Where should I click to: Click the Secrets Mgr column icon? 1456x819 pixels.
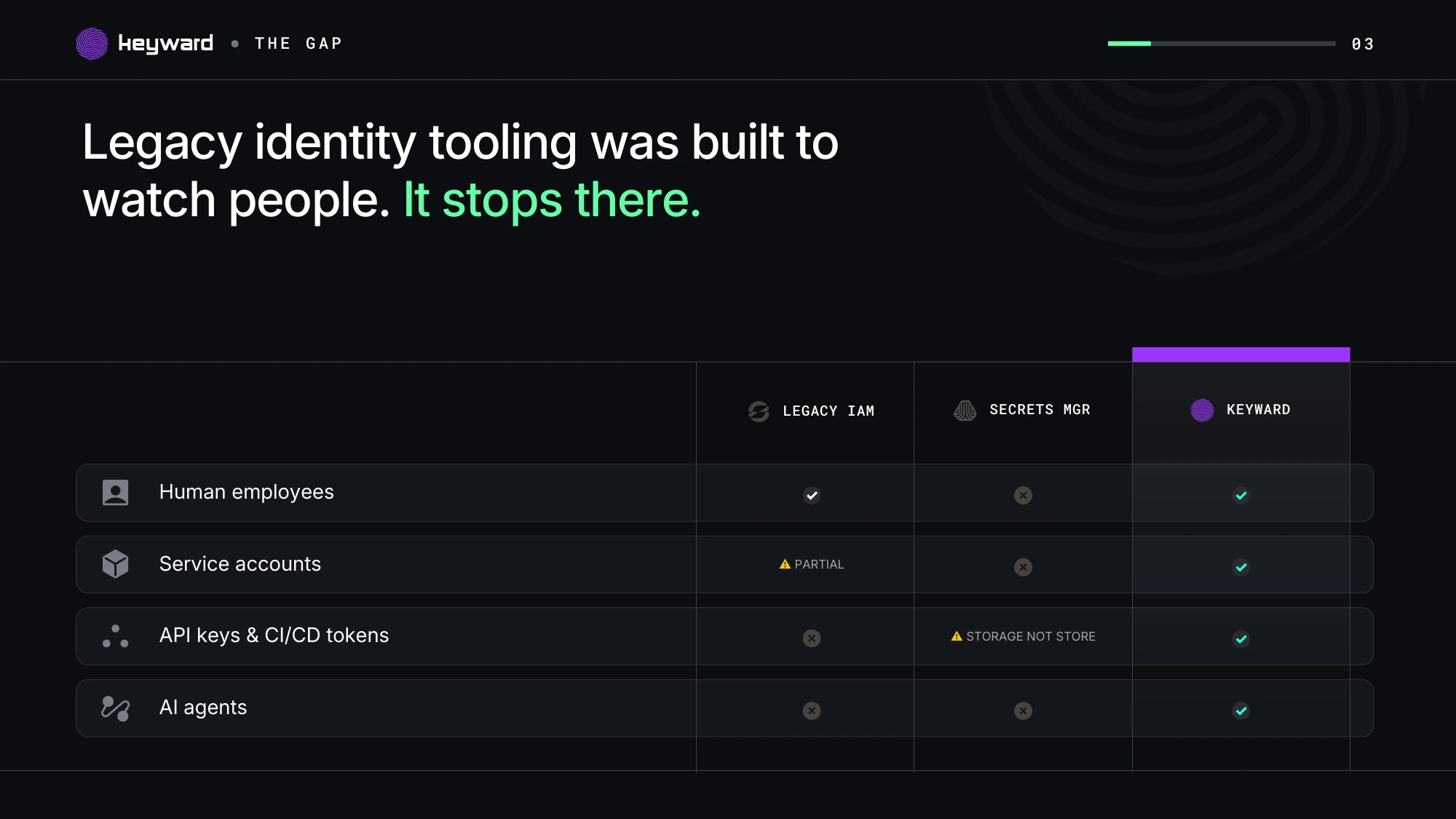(x=965, y=411)
